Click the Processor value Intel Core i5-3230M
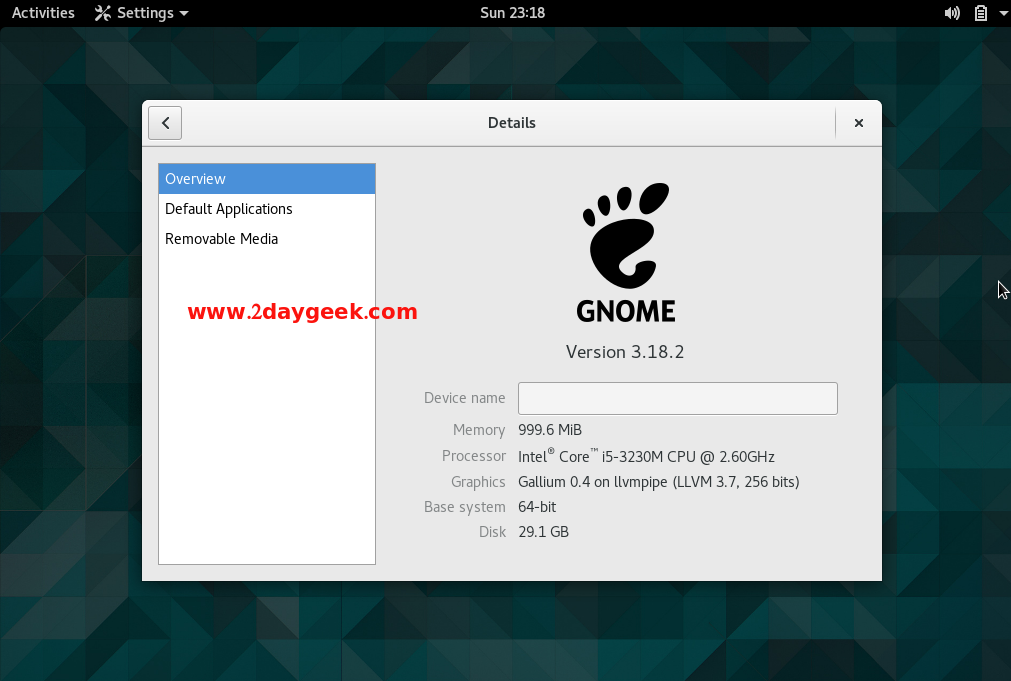 646,456
